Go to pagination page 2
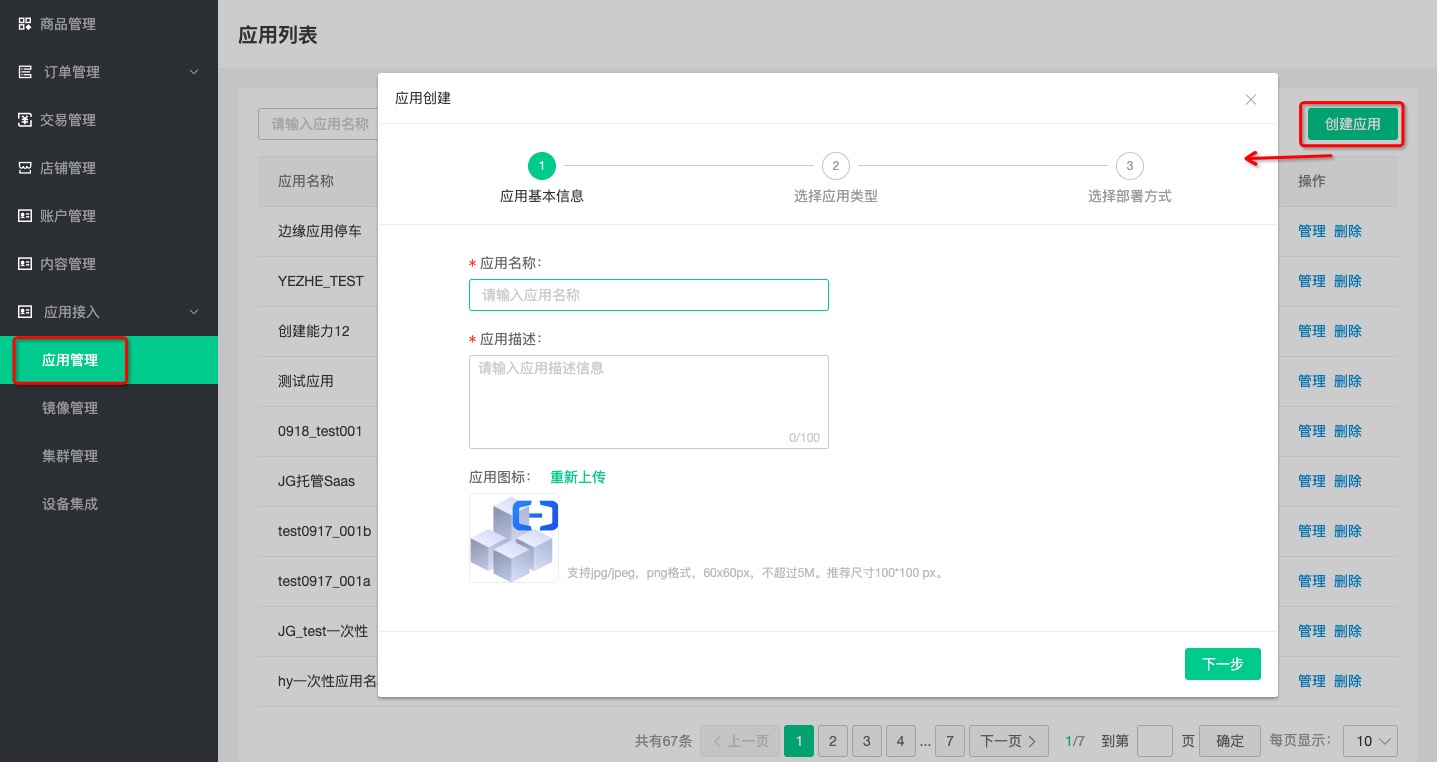This screenshot has height=762, width=1437. click(x=833, y=741)
